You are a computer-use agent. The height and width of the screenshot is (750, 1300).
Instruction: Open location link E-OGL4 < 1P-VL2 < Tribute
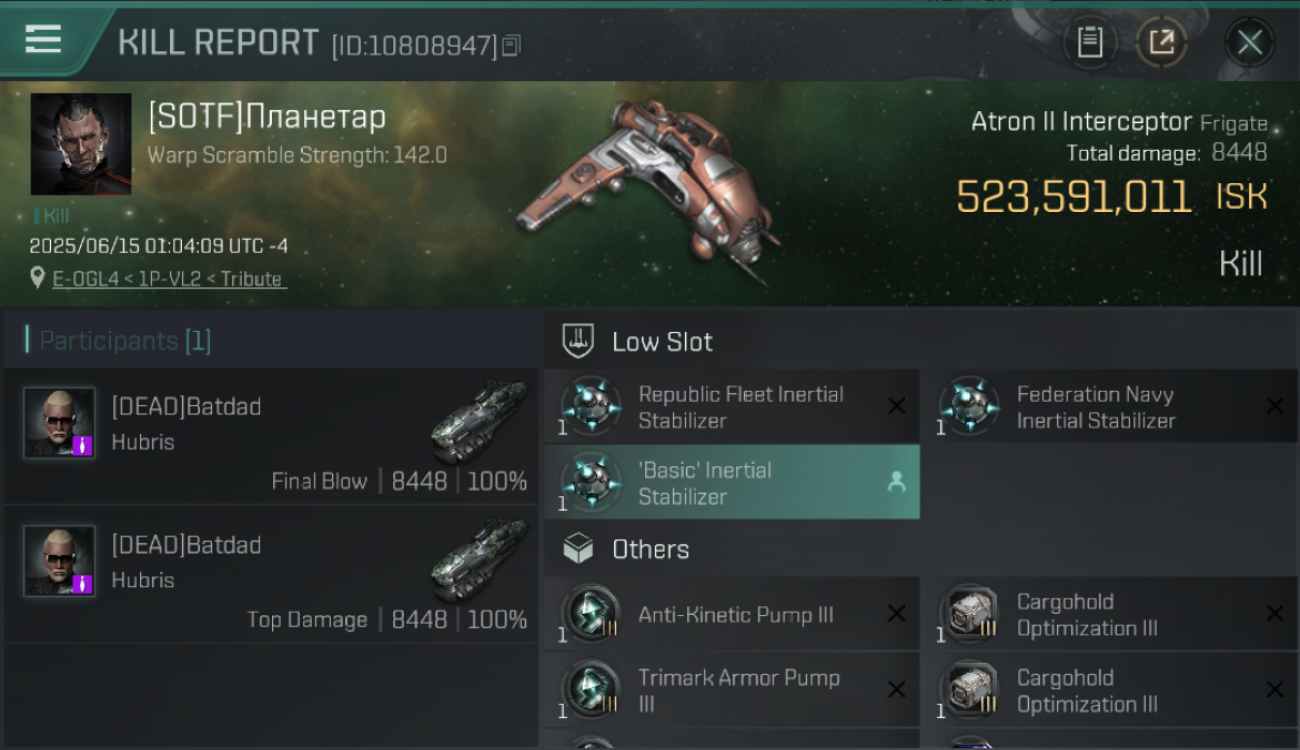169,279
